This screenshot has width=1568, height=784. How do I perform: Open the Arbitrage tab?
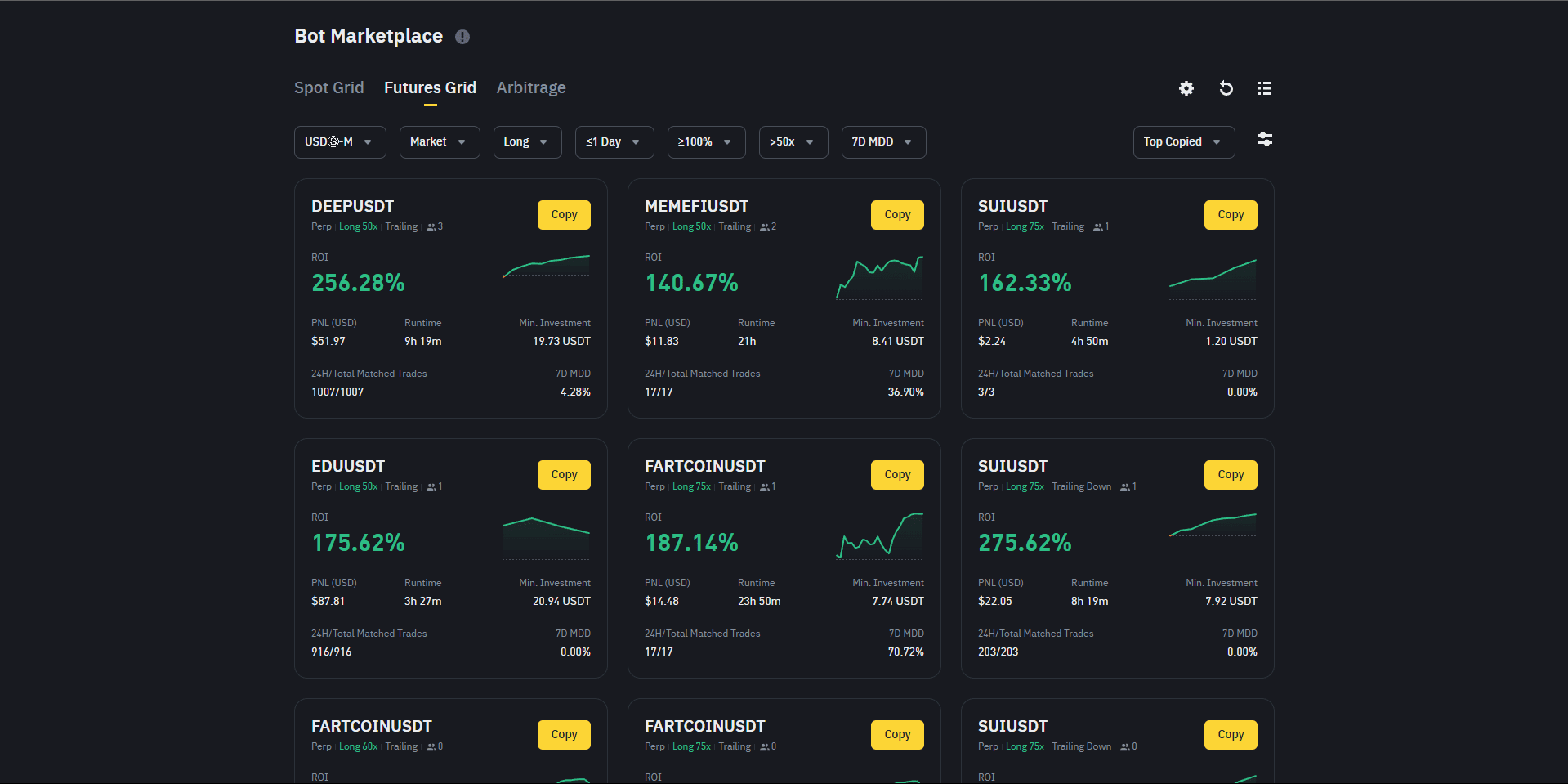click(530, 87)
